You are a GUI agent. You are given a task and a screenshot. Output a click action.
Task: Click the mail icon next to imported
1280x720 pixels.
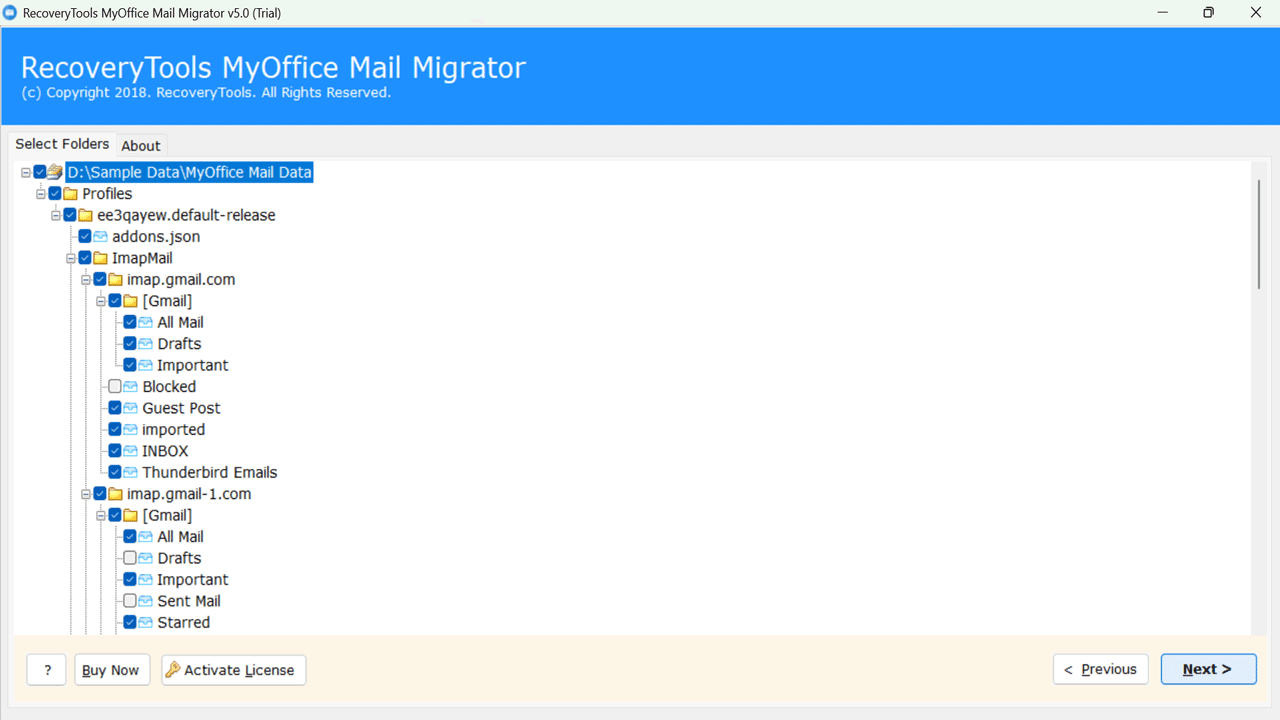(x=130, y=430)
